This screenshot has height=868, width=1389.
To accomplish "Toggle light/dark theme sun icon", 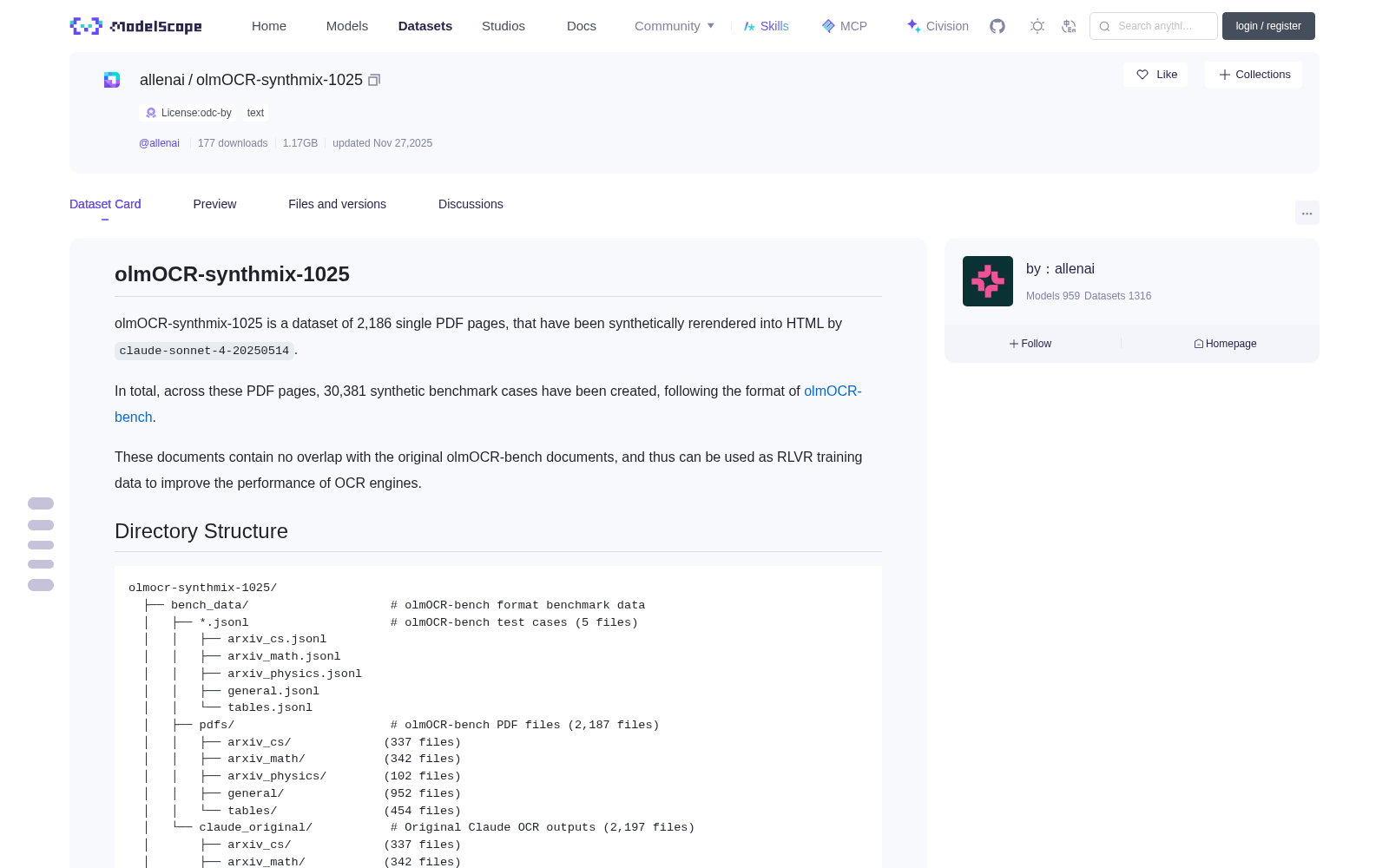I will [1037, 26].
